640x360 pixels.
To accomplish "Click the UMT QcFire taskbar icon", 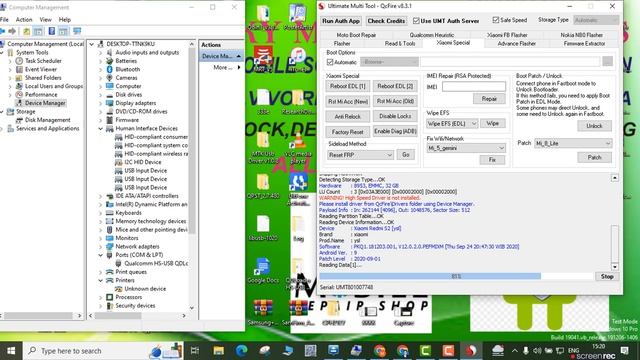I will point(471,351).
